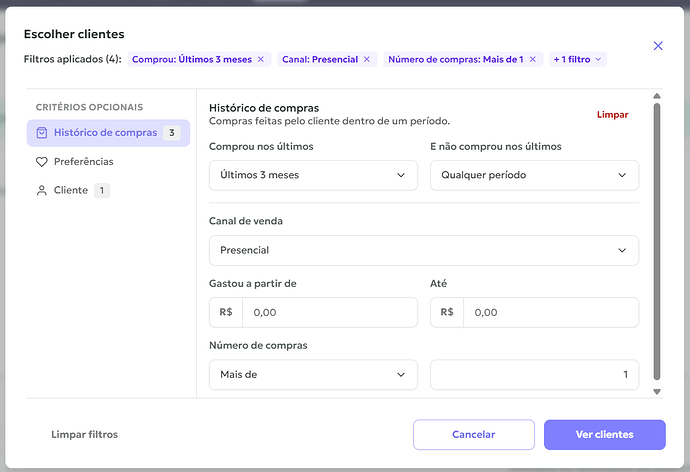Click the 'CRITÉRIOS OPCIONAIS' heading
690x472 pixels.
89,107
